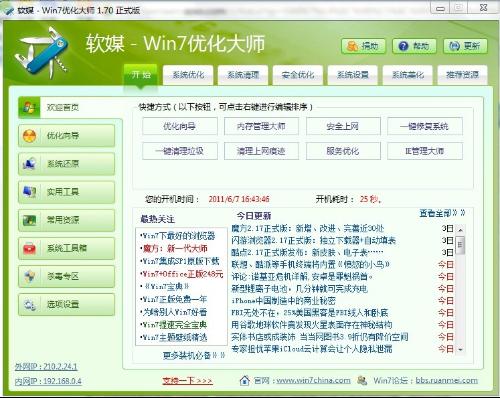Switch to the 系统优化 tab
500x398 pixels.
coord(188,75)
